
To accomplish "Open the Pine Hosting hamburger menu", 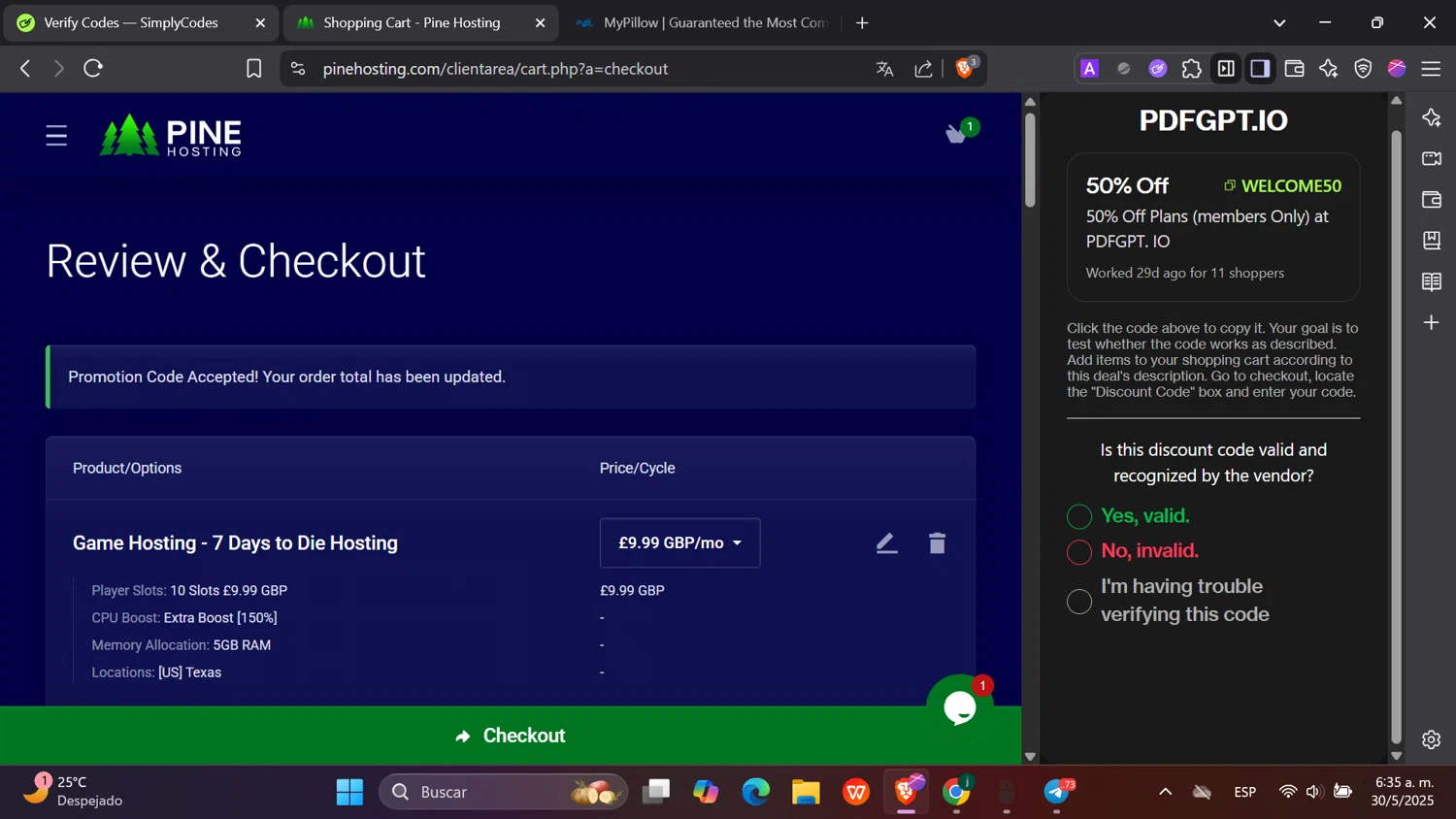I will (x=56, y=135).
